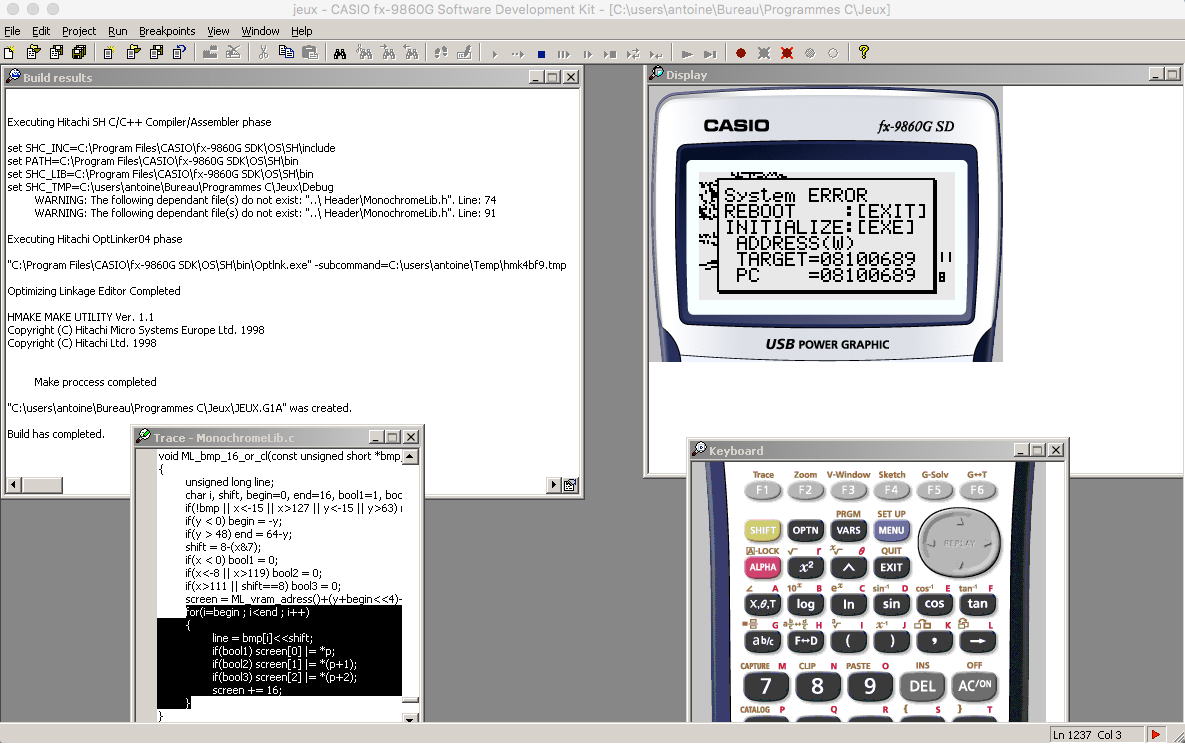Click the Insert breakpoint red dot
The image size is (1185, 744).
[x=741, y=53]
